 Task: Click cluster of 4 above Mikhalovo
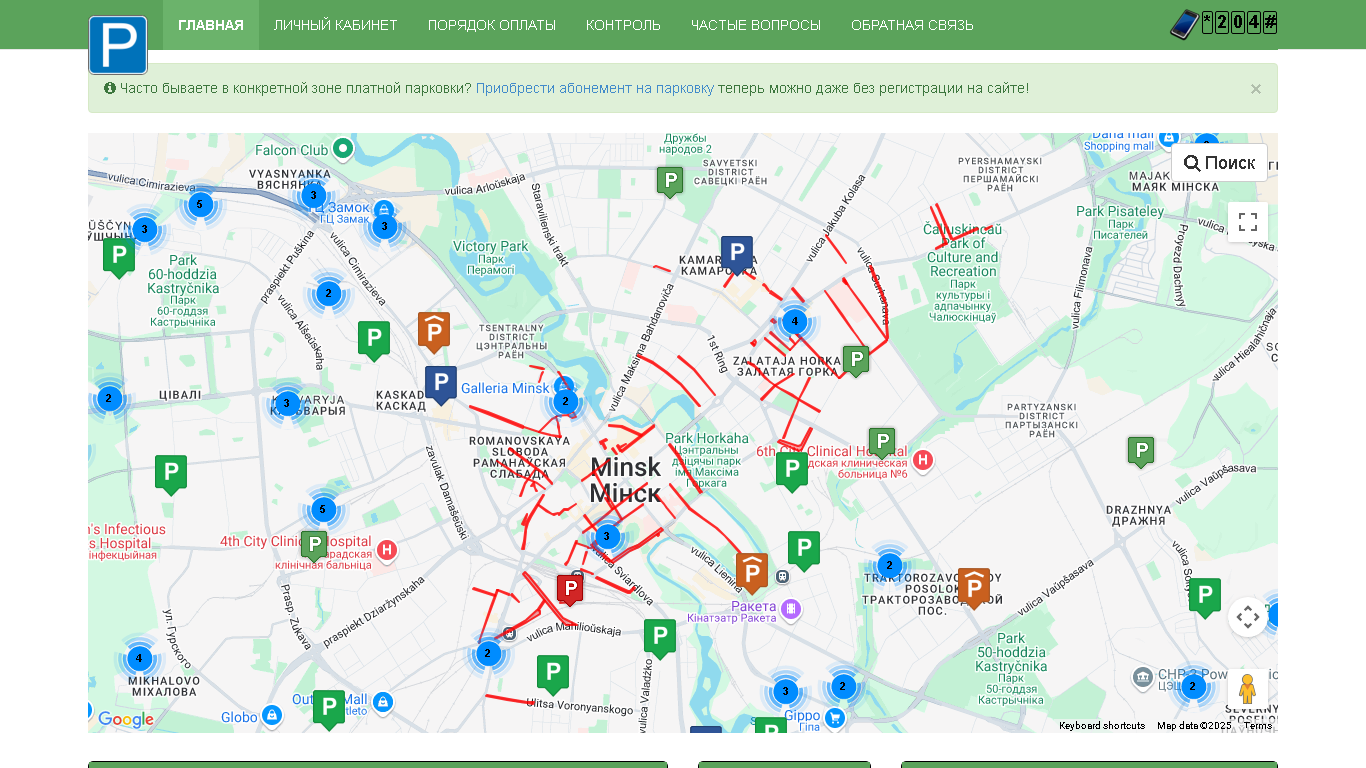(140, 660)
